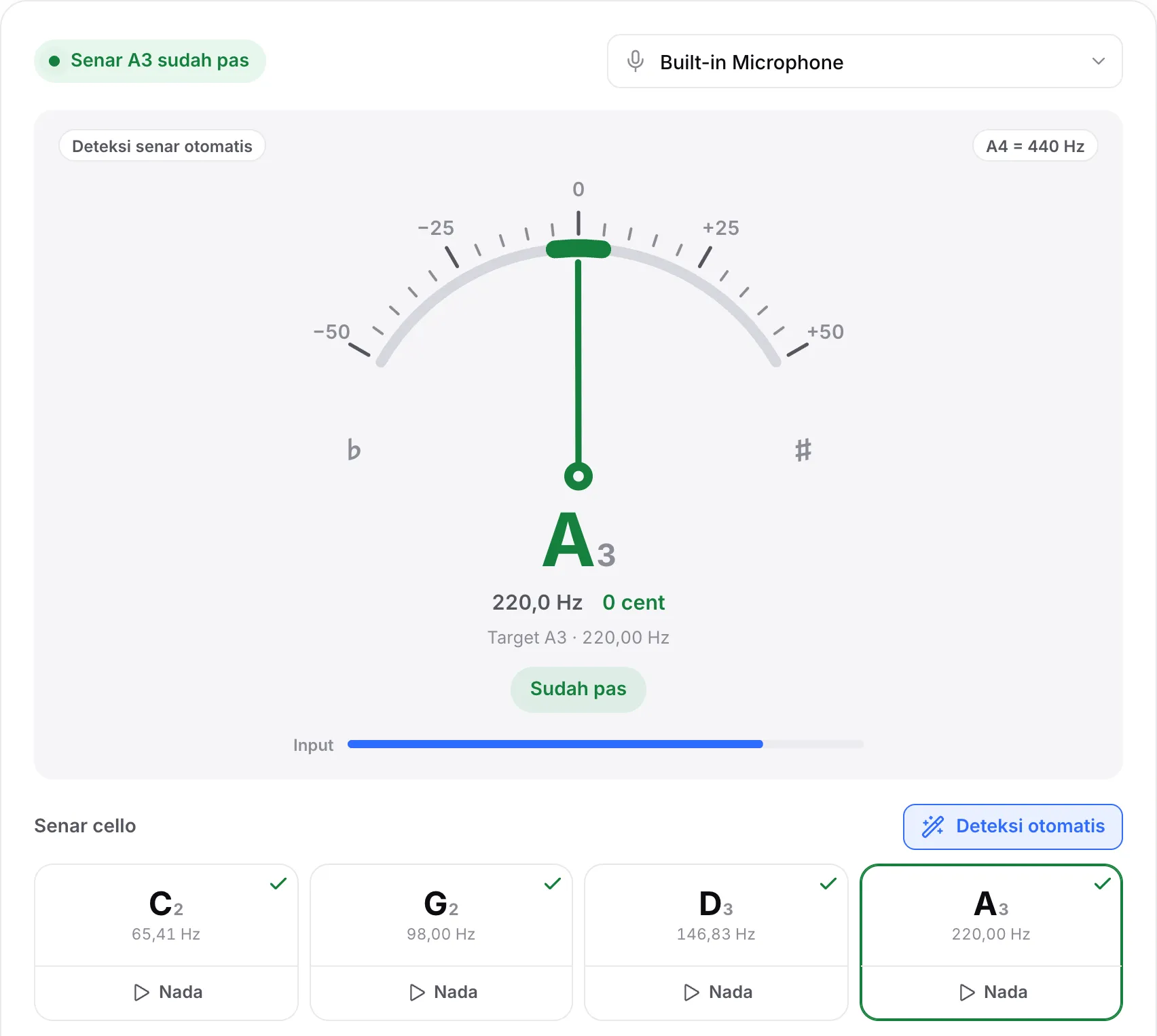Click the +25 gauge label

pyautogui.click(x=721, y=228)
